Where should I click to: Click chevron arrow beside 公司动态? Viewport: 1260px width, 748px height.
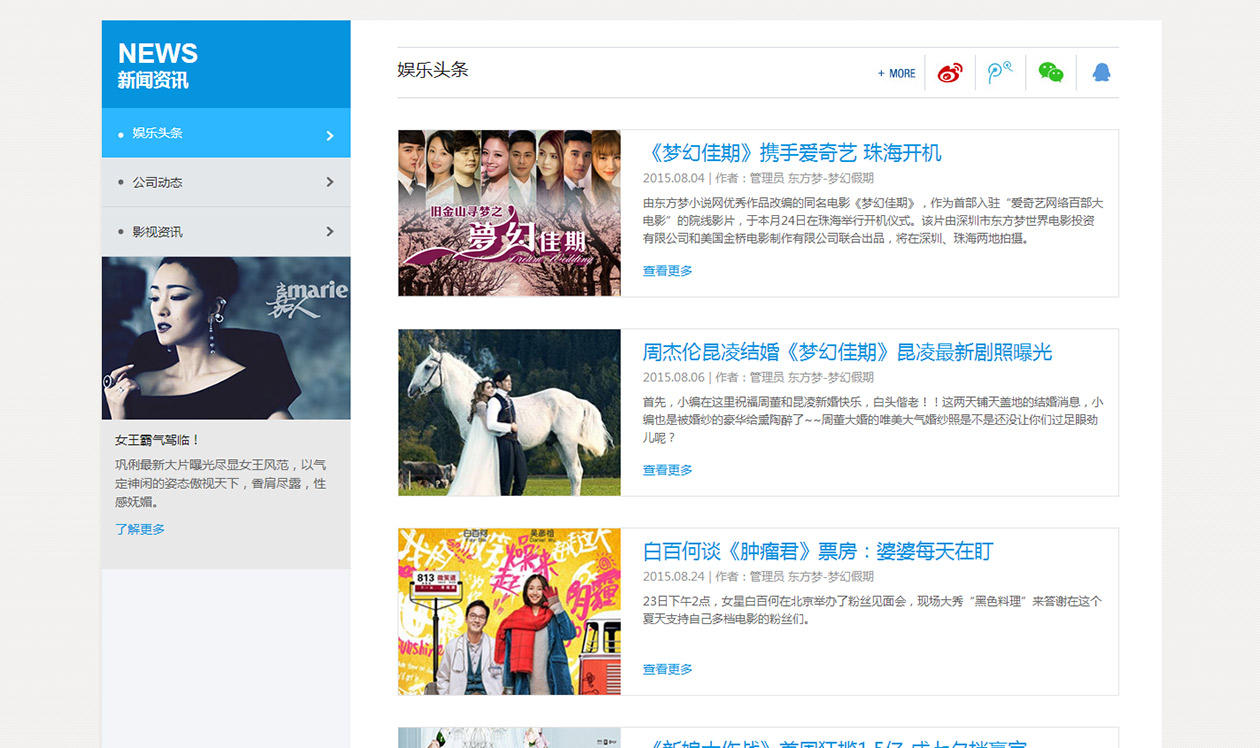(x=330, y=182)
